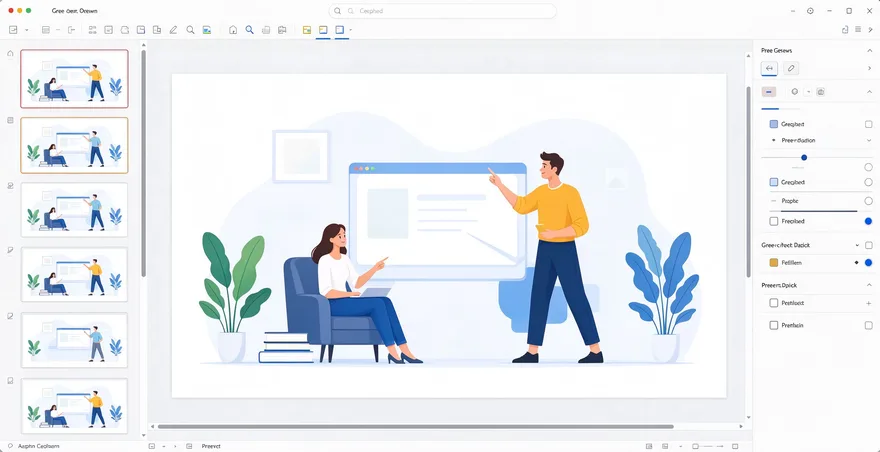Screen dimensions: 880x452
Task: Click the chart icon at toolbar start
Action: (x=13, y=30)
